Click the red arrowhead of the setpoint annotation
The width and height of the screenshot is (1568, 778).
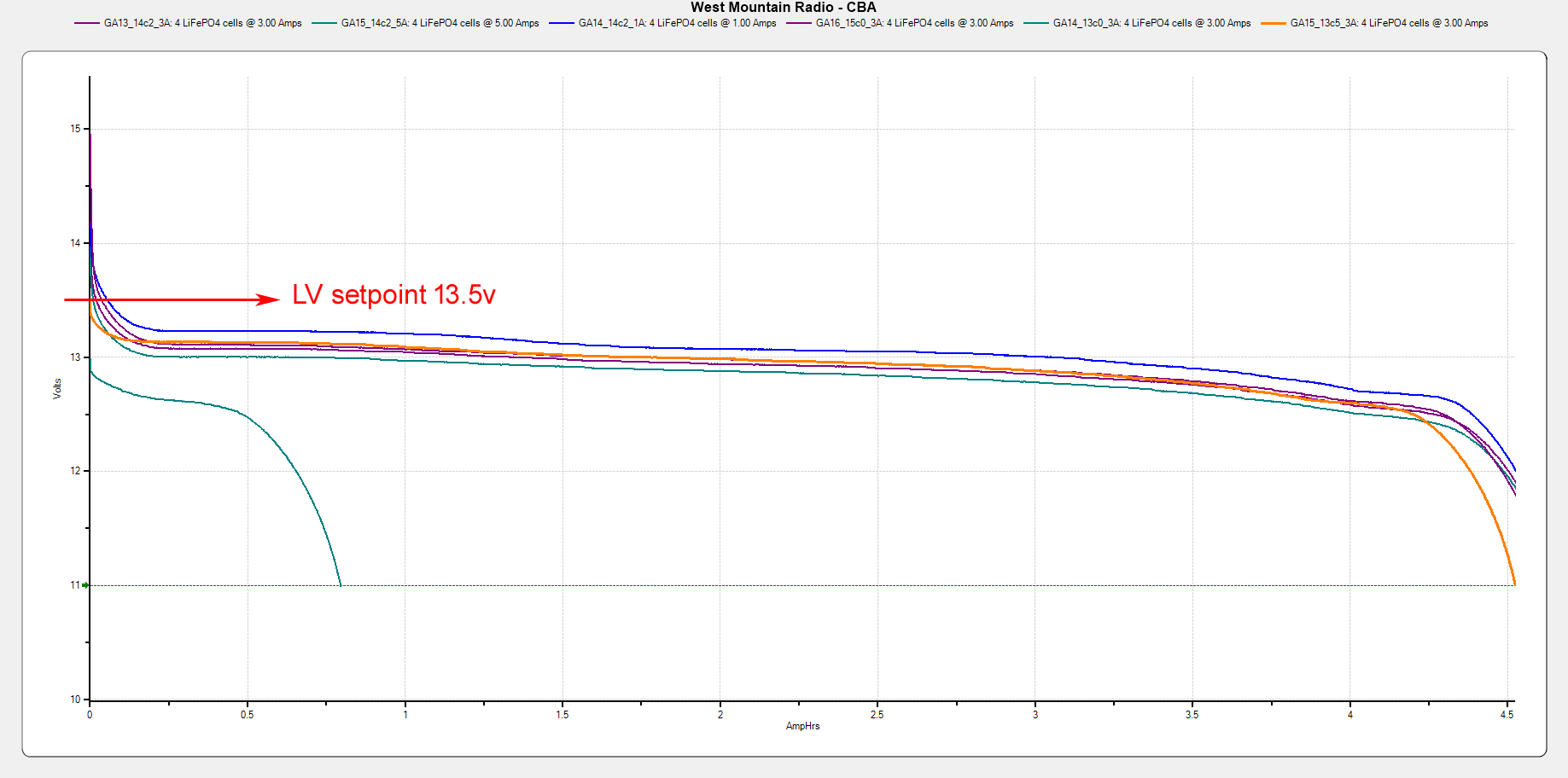point(270,299)
